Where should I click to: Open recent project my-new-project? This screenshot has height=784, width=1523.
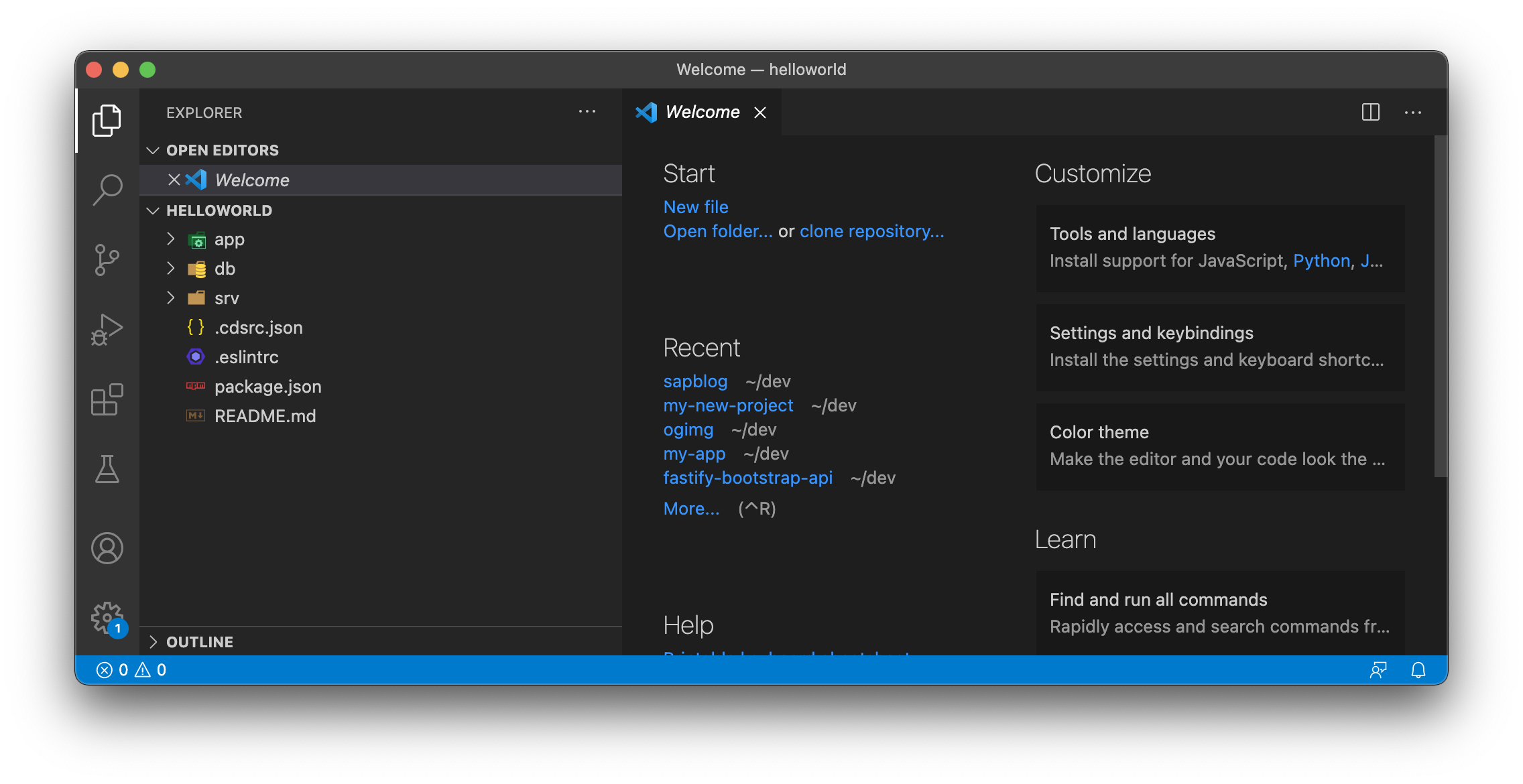pyautogui.click(x=728, y=405)
